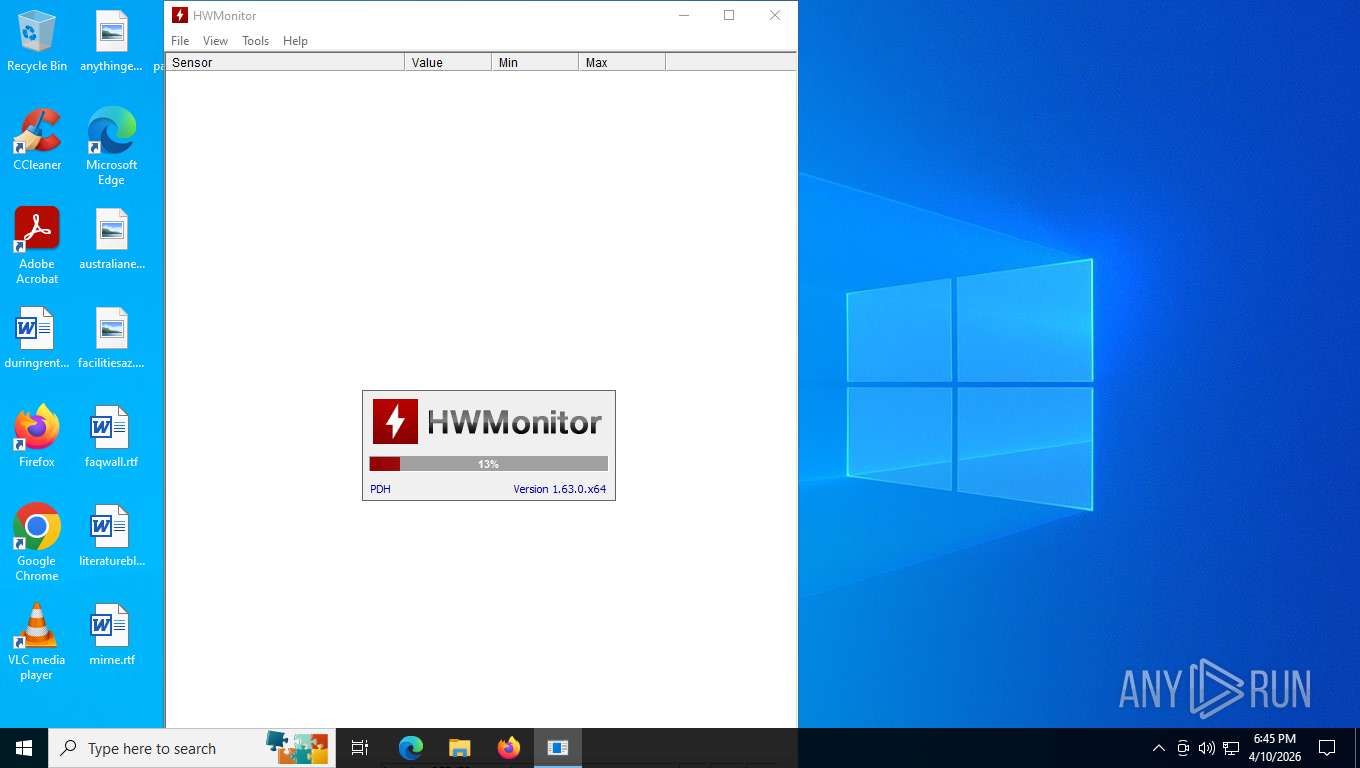This screenshot has width=1360, height=768.
Task: Launch Firefox from the taskbar
Action: [509, 748]
